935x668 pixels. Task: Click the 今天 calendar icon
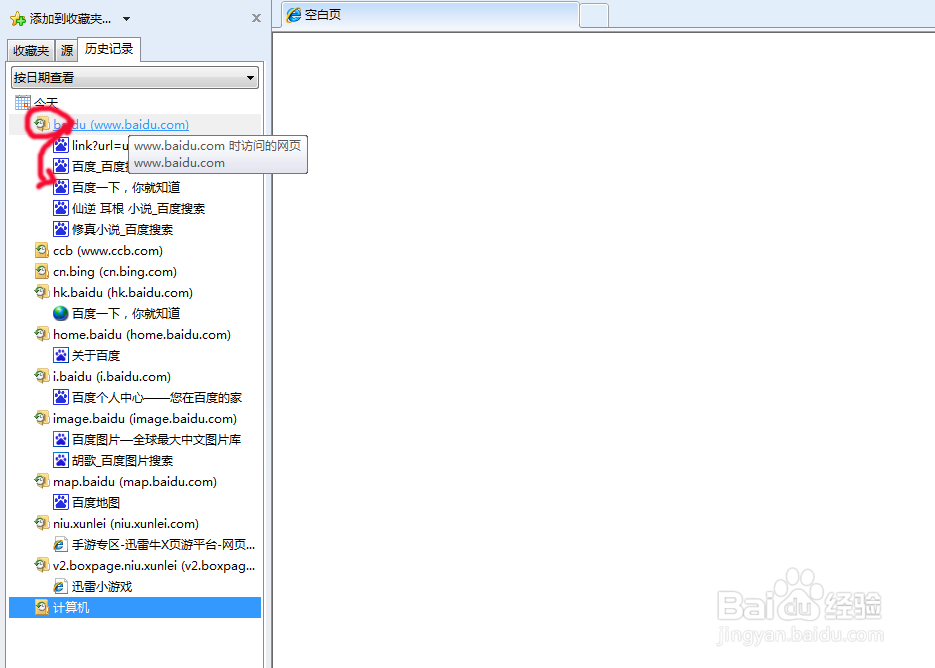[x=23, y=103]
